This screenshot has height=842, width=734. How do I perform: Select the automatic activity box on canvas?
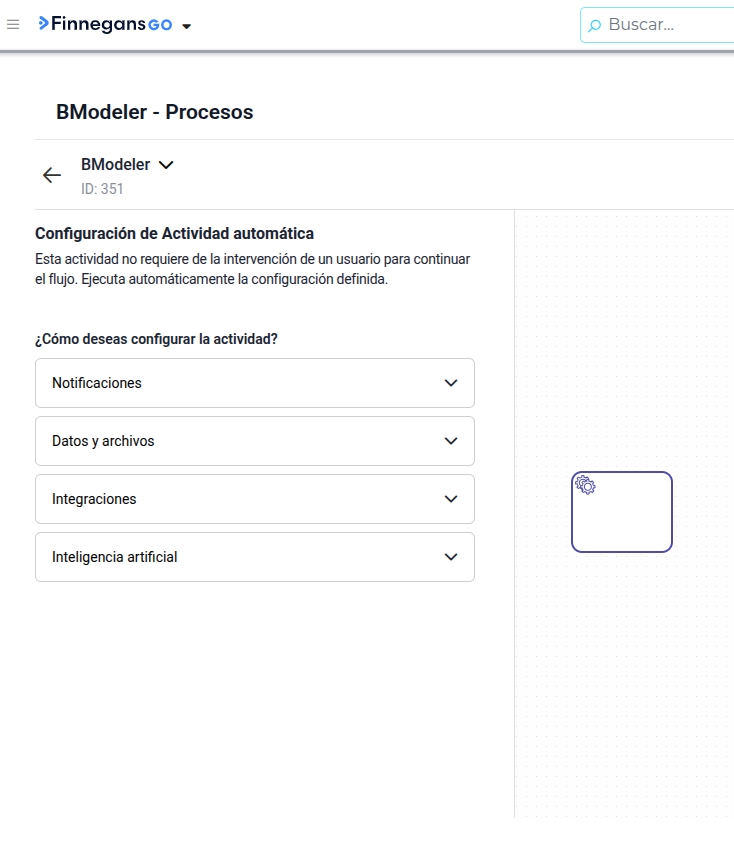coord(622,512)
